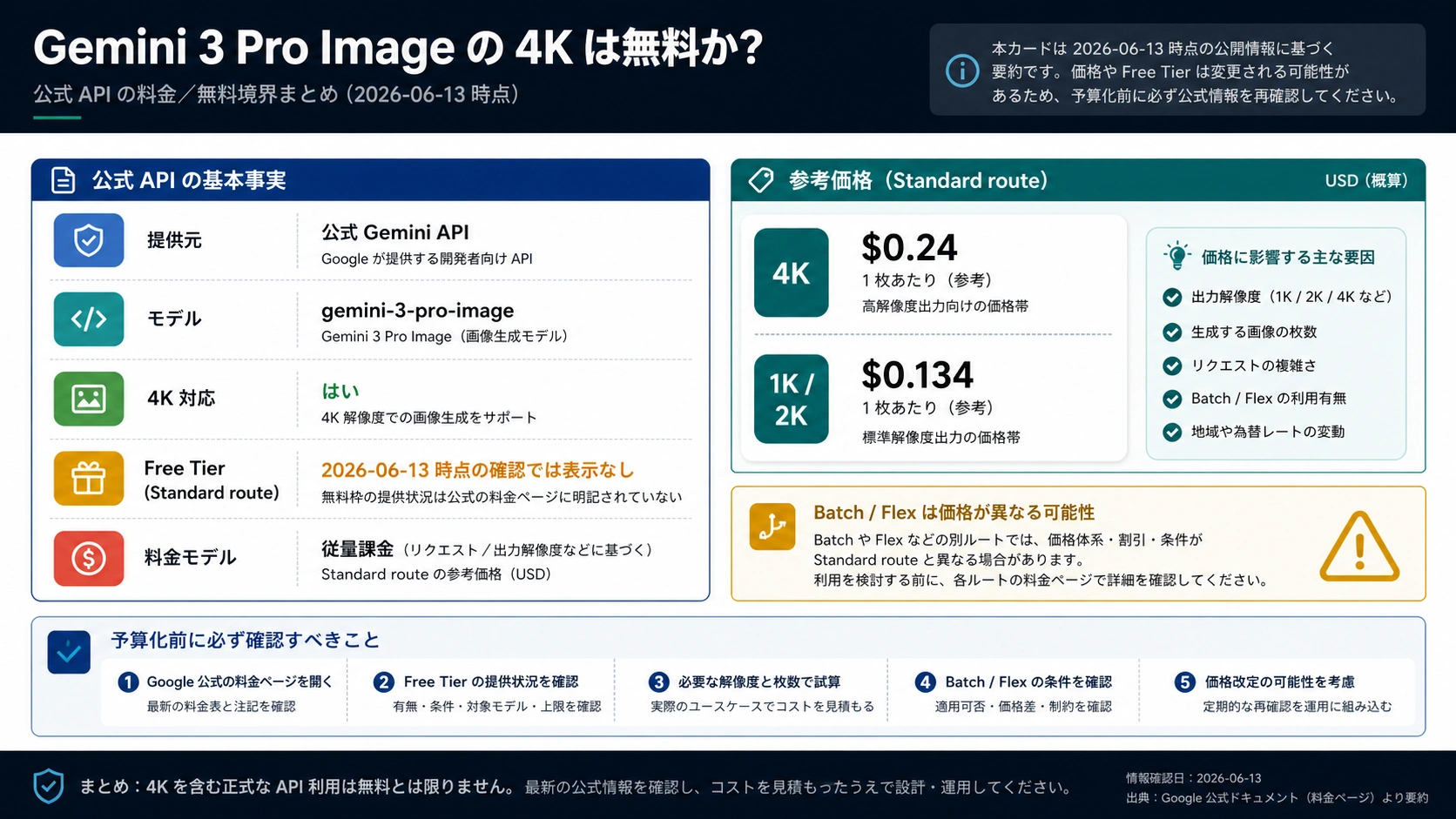Click 従量課金 pricing model text
This screenshot has height=819, width=1456.
[357, 549]
